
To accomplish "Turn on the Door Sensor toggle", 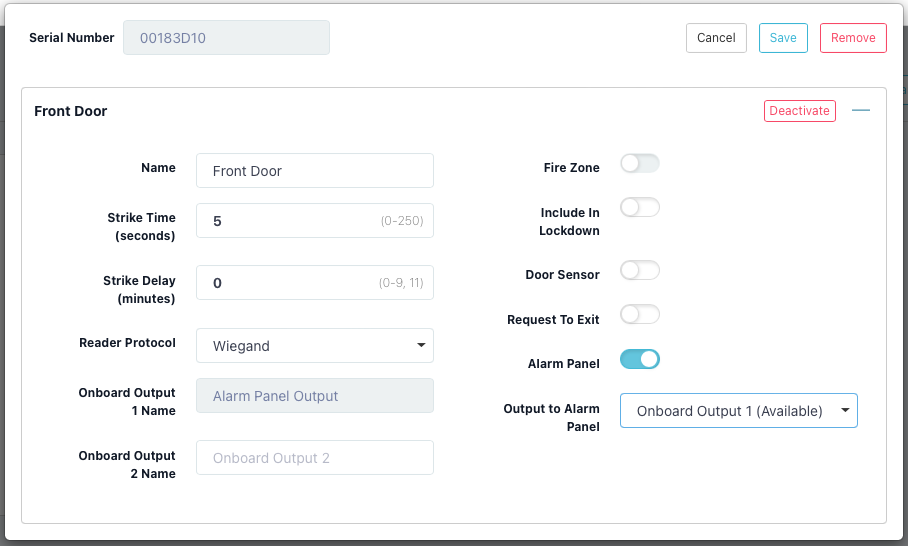I will [640, 271].
